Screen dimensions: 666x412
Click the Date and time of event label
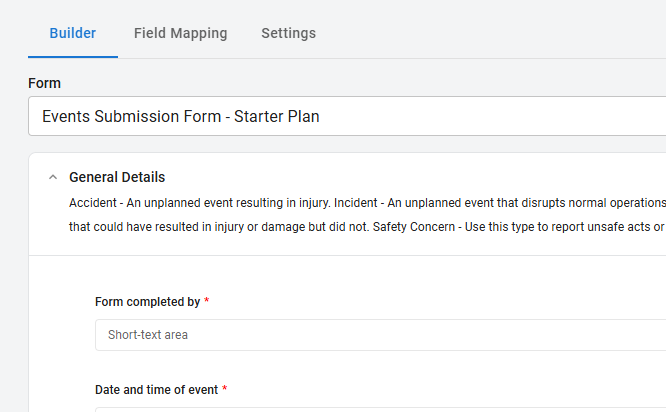pyautogui.click(x=157, y=389)
